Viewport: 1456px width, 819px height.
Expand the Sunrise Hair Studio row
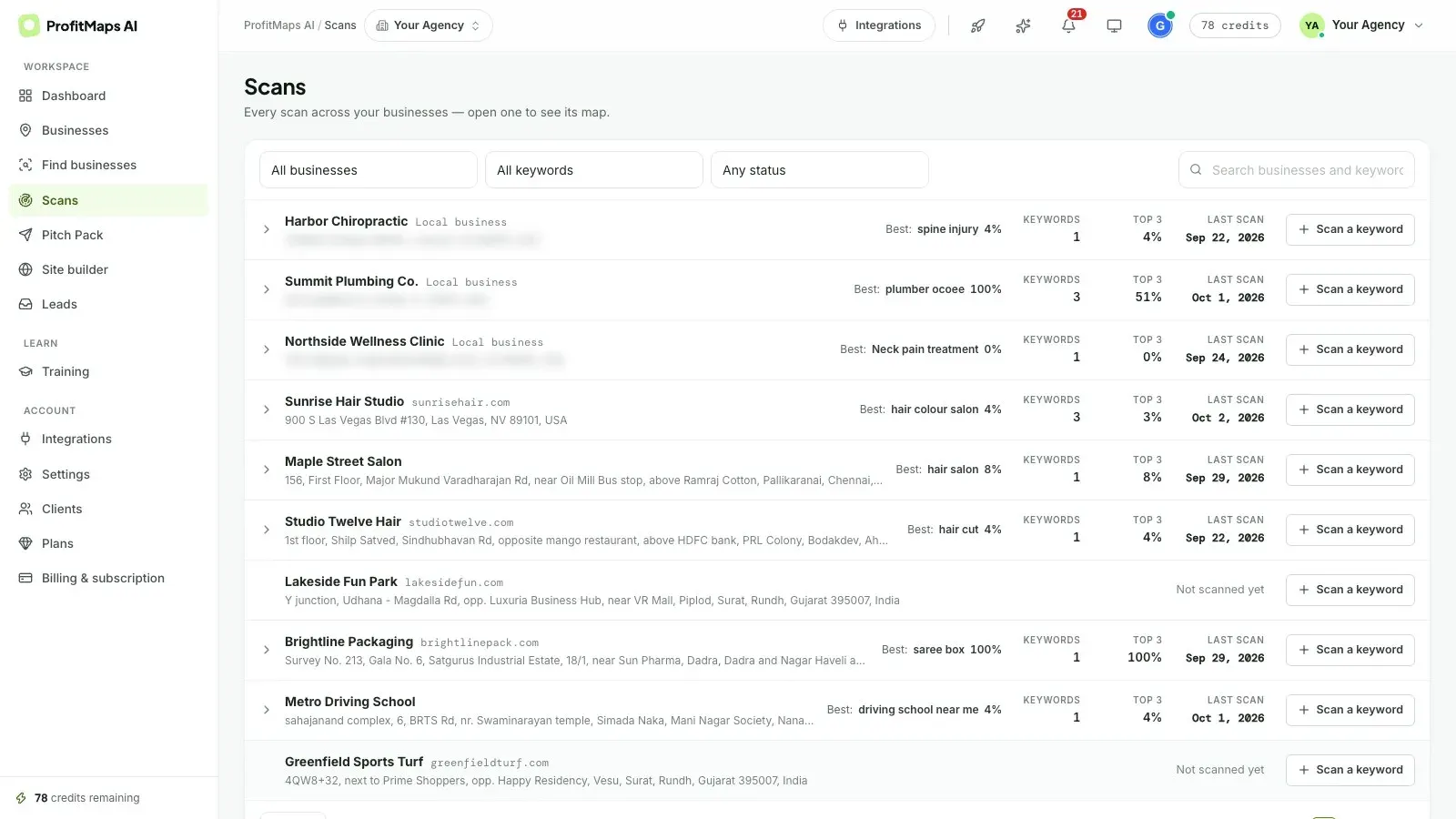tap(267, 409)
